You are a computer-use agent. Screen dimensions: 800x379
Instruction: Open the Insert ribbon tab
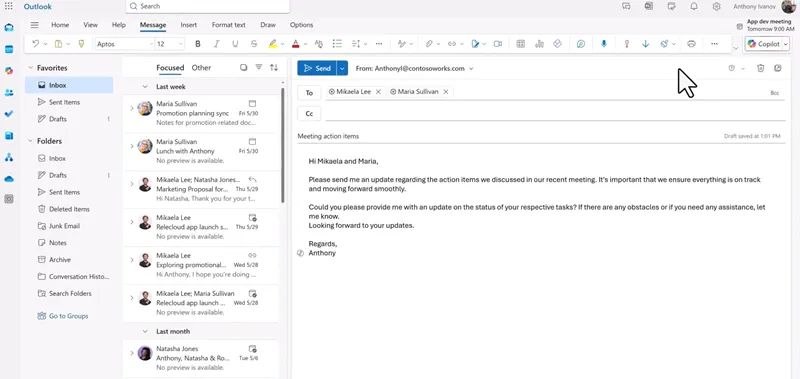pos(188,25)
